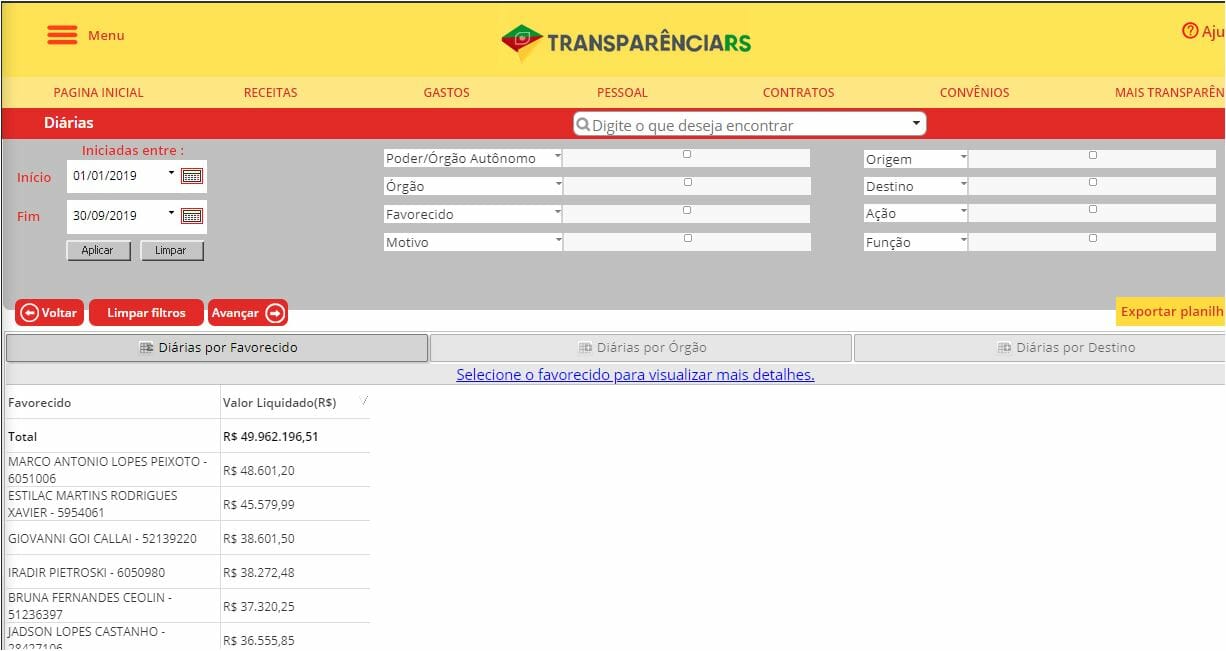1226x651 pixels.
Task: Click the search magnifier icon
Action: click(x=583, y=125)
